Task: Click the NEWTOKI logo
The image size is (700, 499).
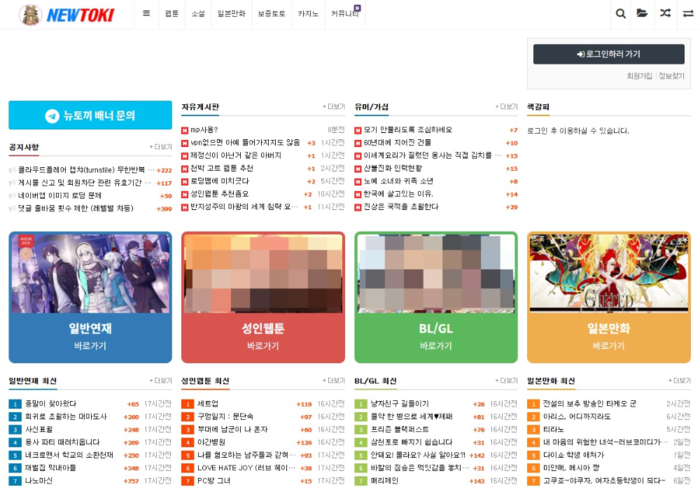Action: click(67, 15)
